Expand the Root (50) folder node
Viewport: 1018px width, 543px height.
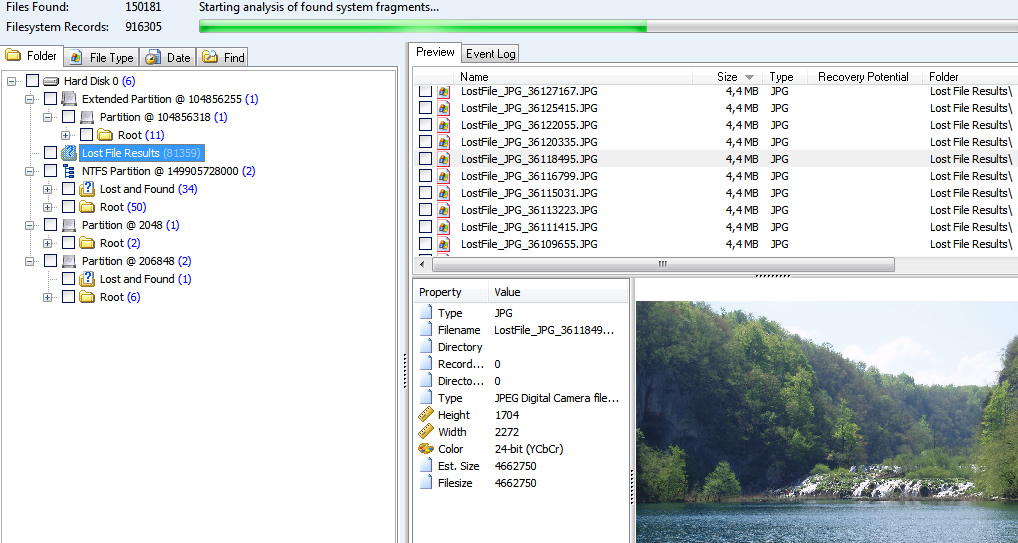(48, 207)
